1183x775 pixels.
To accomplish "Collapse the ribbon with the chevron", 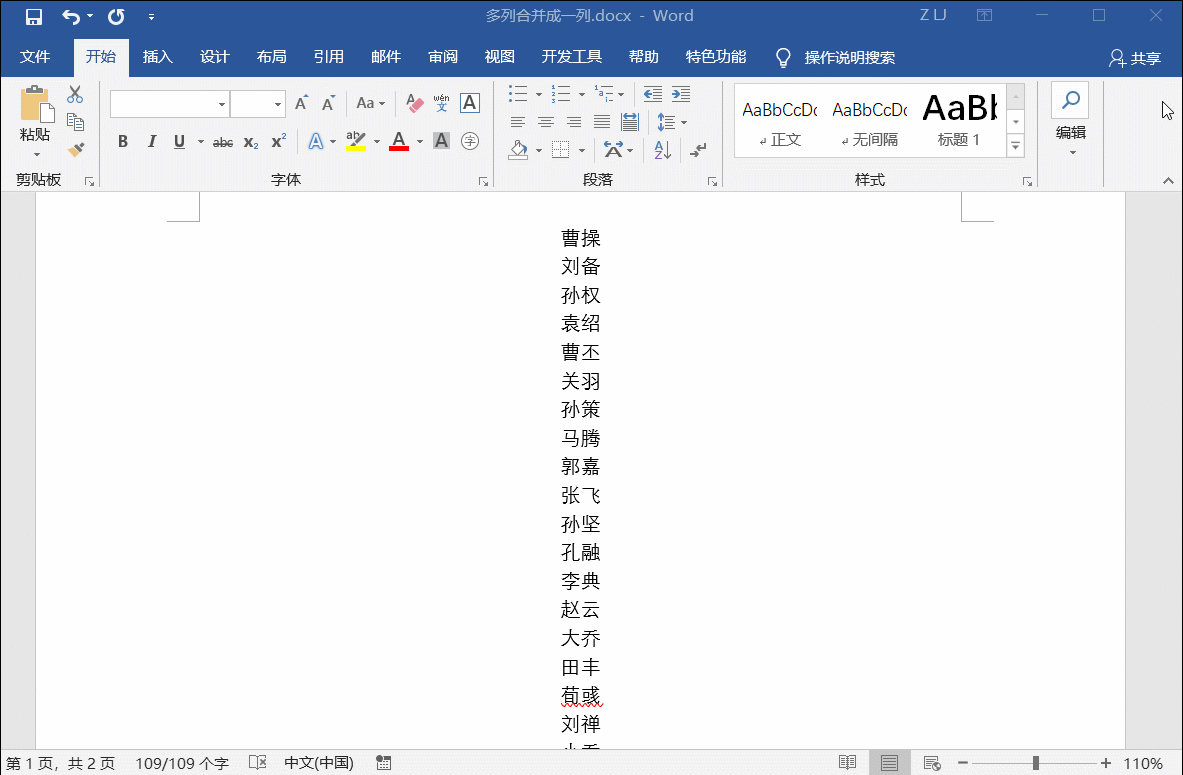I will coord(1168,180).
